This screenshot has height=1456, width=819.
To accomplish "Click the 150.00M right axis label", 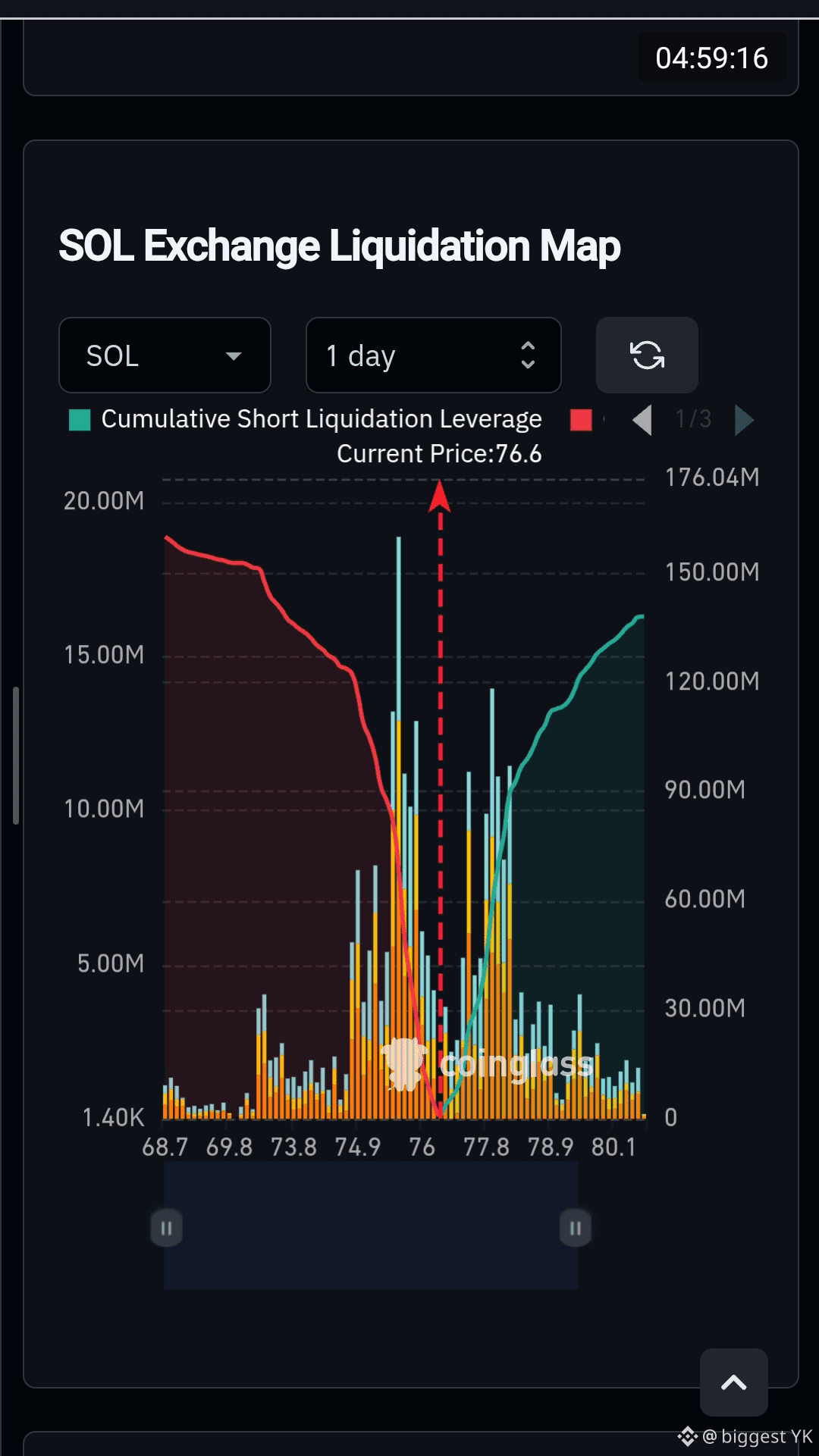I will coord(712,572).
